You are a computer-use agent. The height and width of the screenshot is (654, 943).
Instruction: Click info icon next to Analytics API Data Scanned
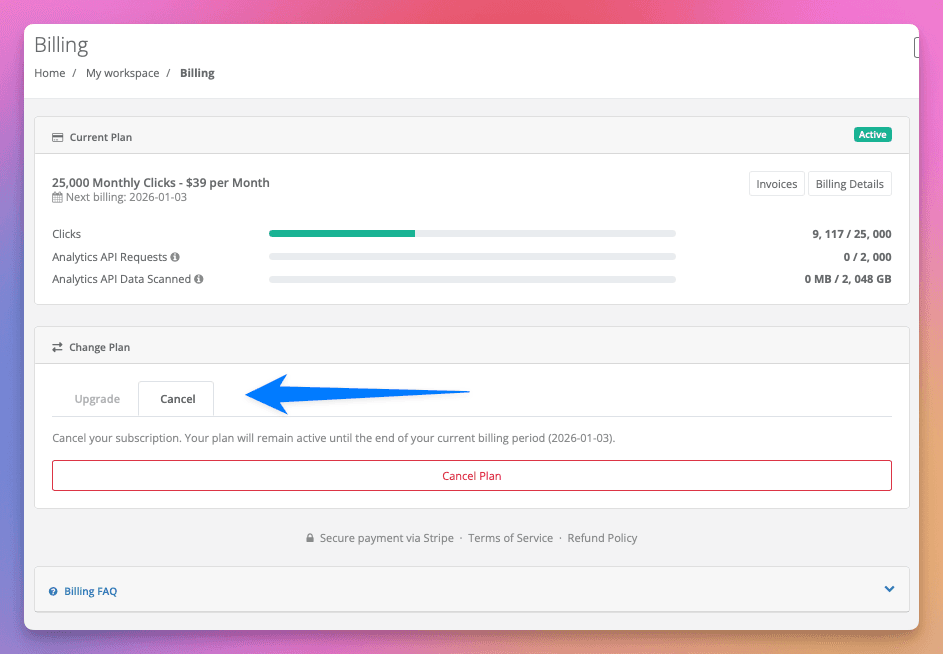[x=199, y=279]
